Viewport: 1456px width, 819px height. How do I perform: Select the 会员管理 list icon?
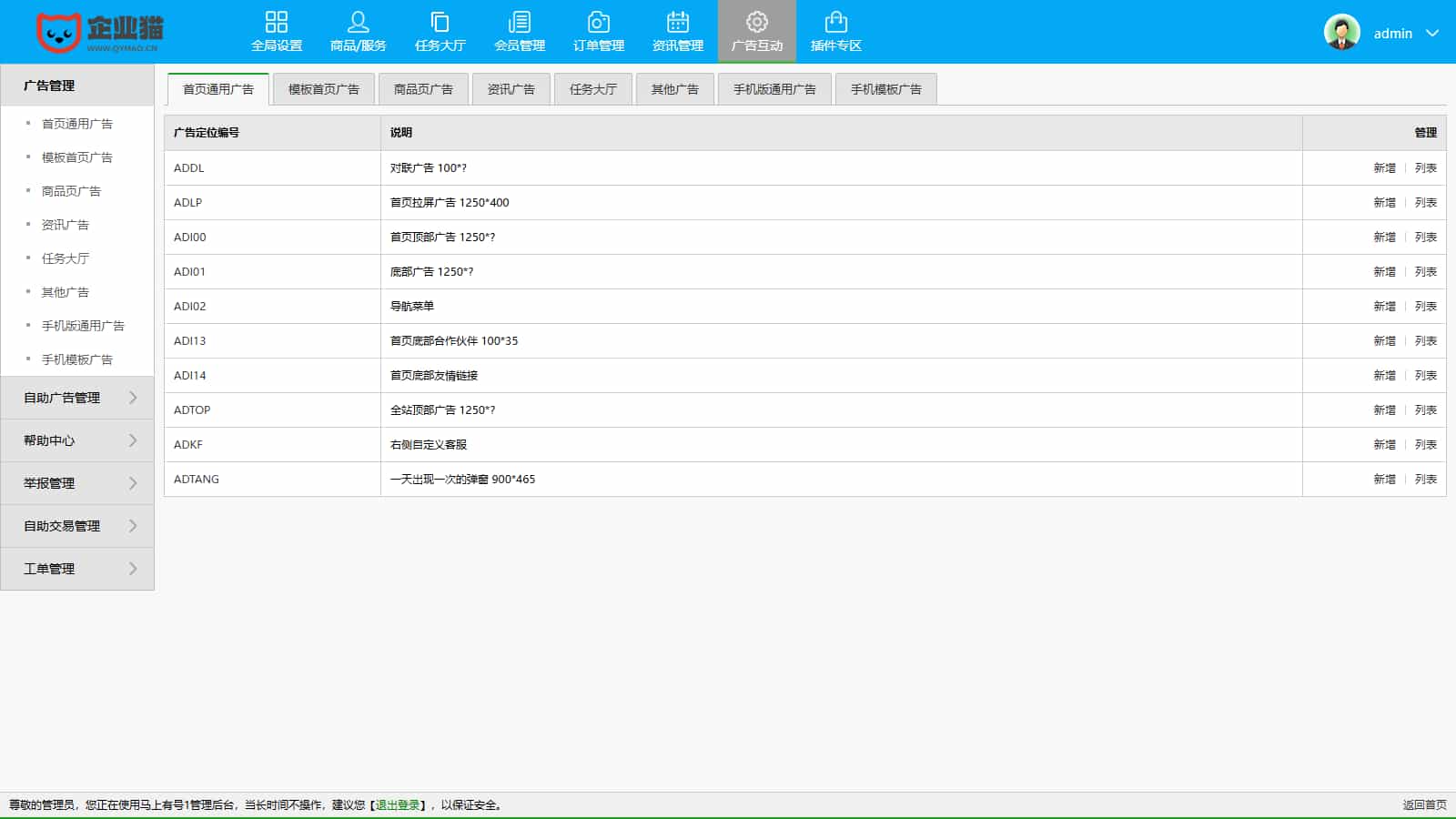pyautogui.click(x=520, y=22)
